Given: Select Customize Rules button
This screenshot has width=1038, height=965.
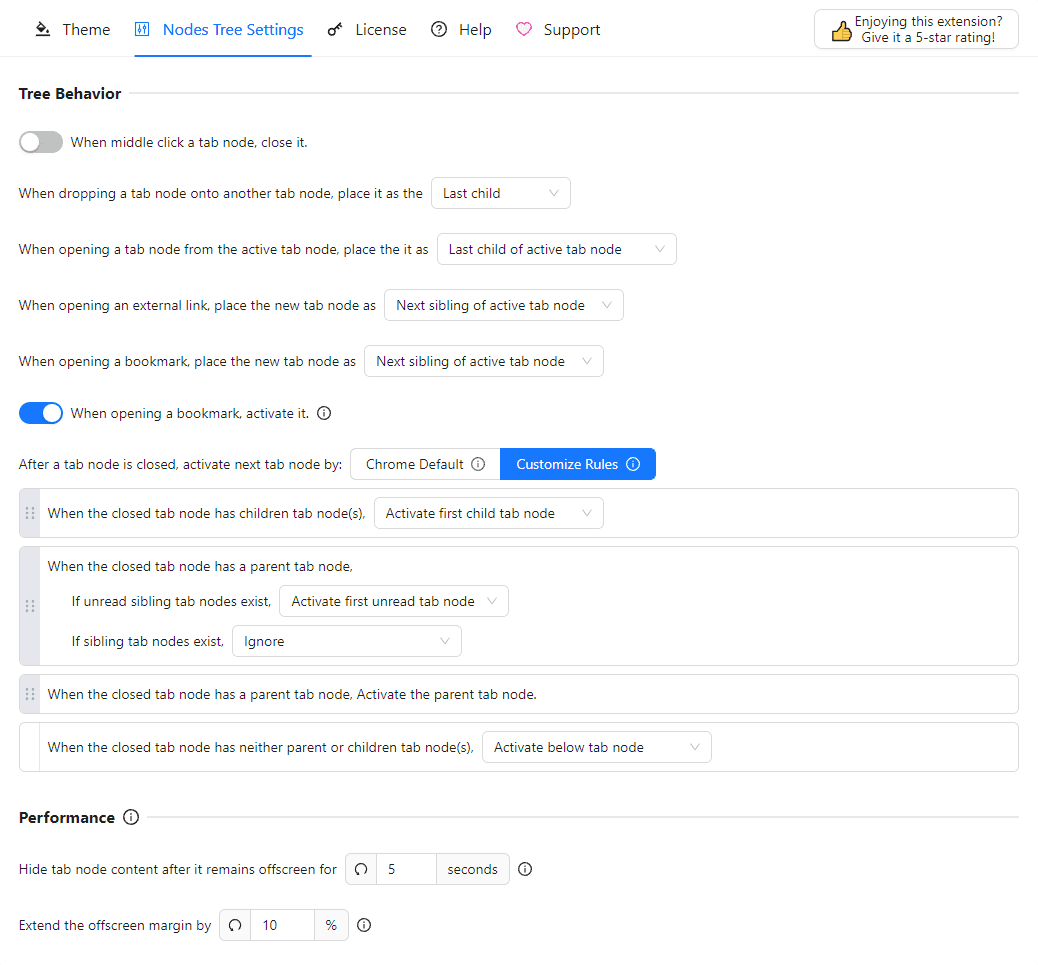Looking at the screenshot, I should pos(577,464).
